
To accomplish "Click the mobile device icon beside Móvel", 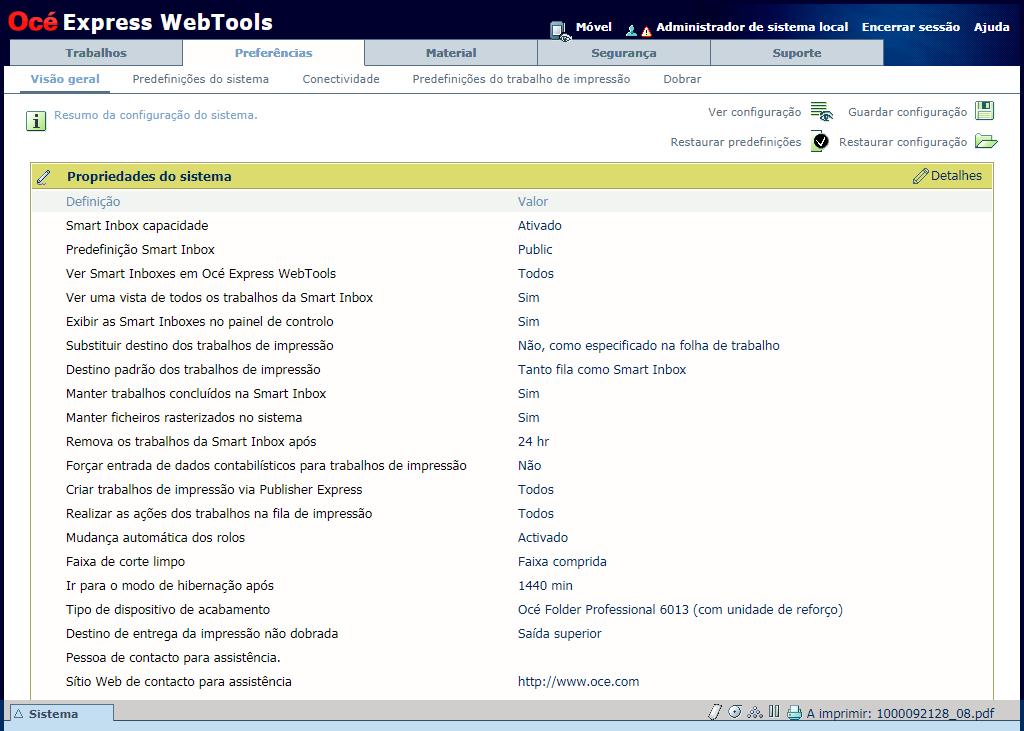I will tap(560, 31).
